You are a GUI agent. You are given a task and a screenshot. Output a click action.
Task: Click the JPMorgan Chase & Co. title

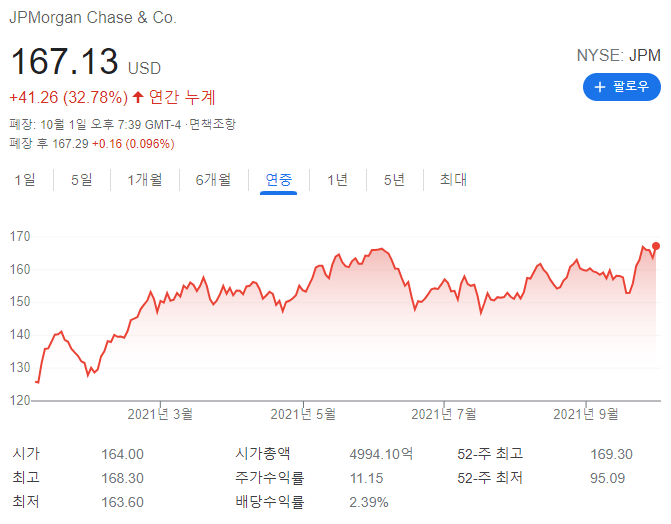coord(92,19)
